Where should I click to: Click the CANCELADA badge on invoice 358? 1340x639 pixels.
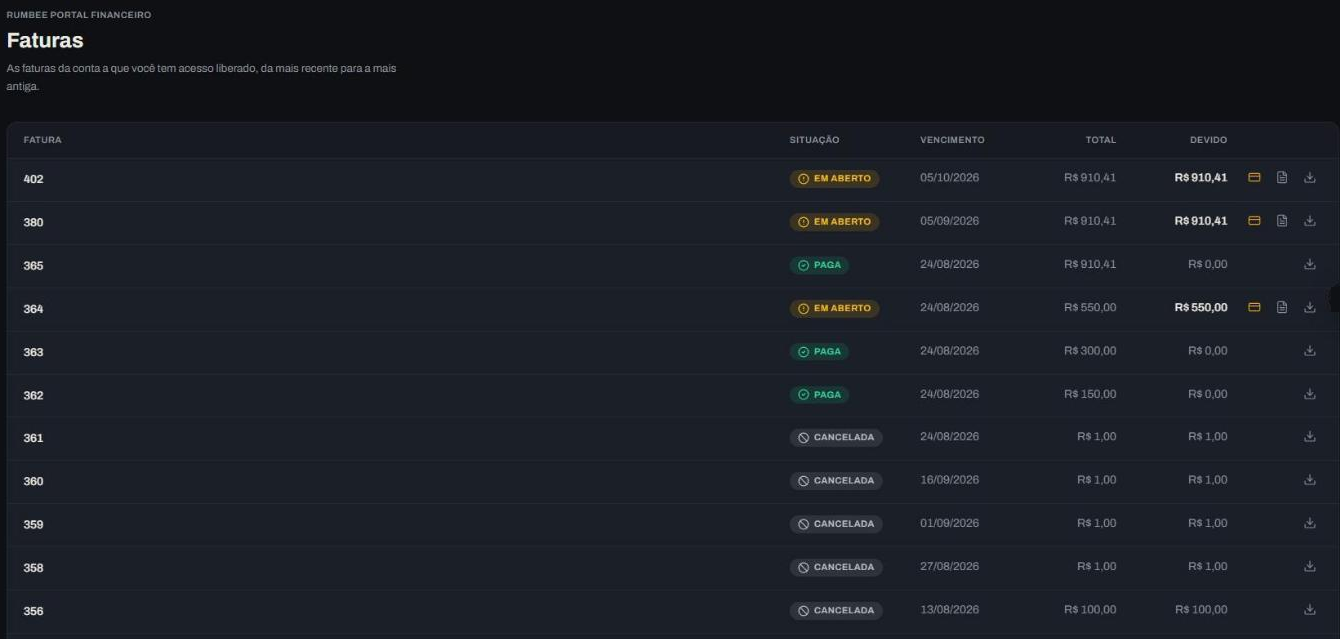point(836,567)
